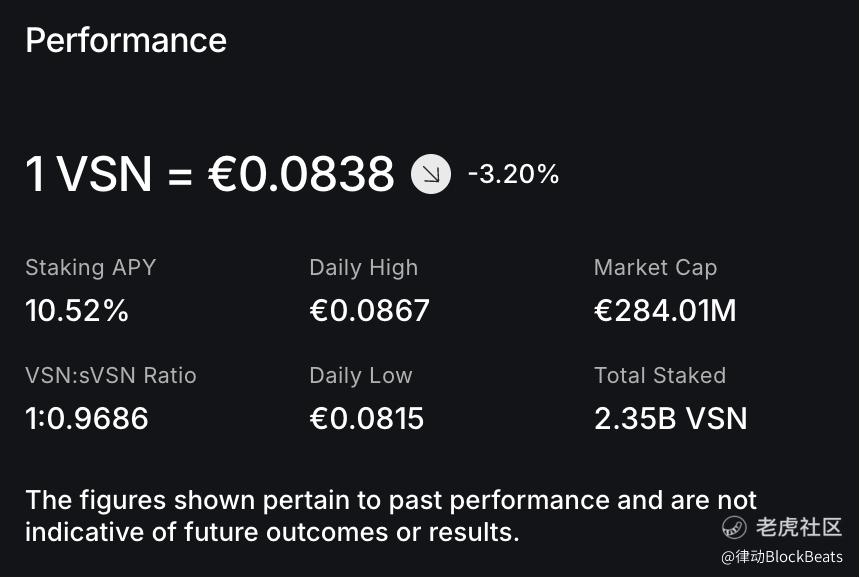Click the 1 VSN = €0.0838 price
The image size is (860, 578).
tap(210, 174)
